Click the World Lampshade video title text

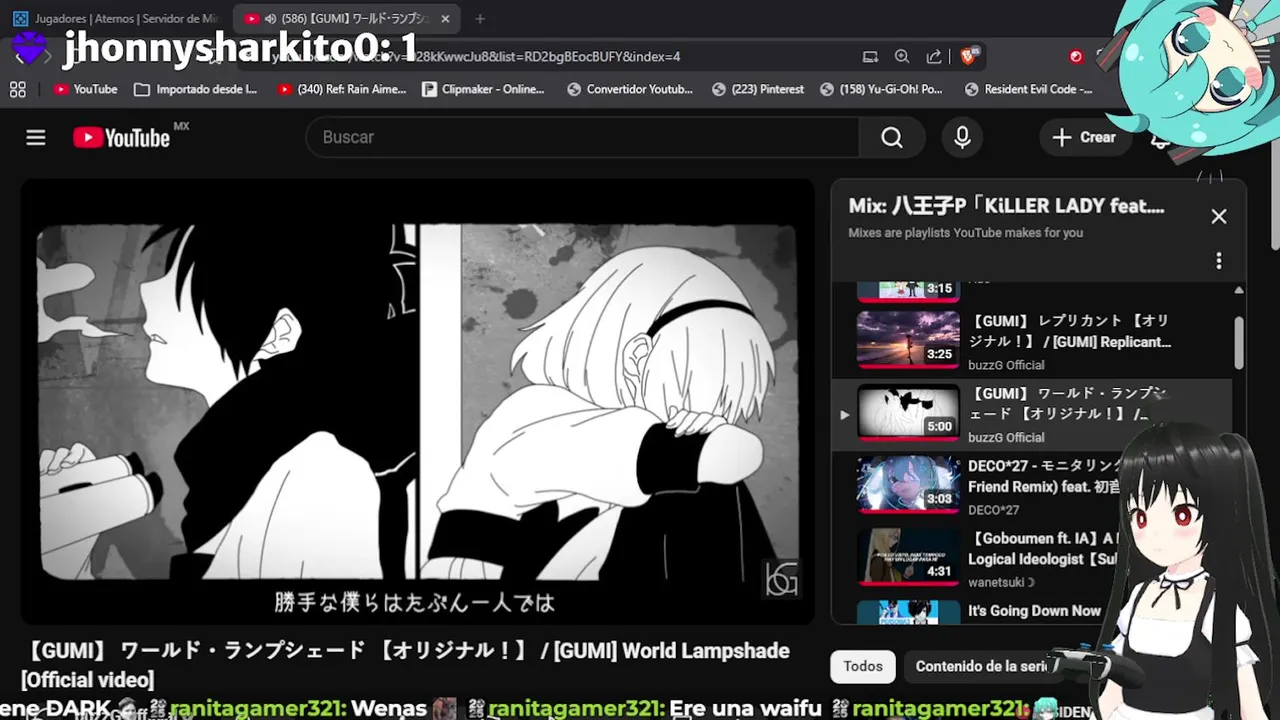tap(405, 665)
